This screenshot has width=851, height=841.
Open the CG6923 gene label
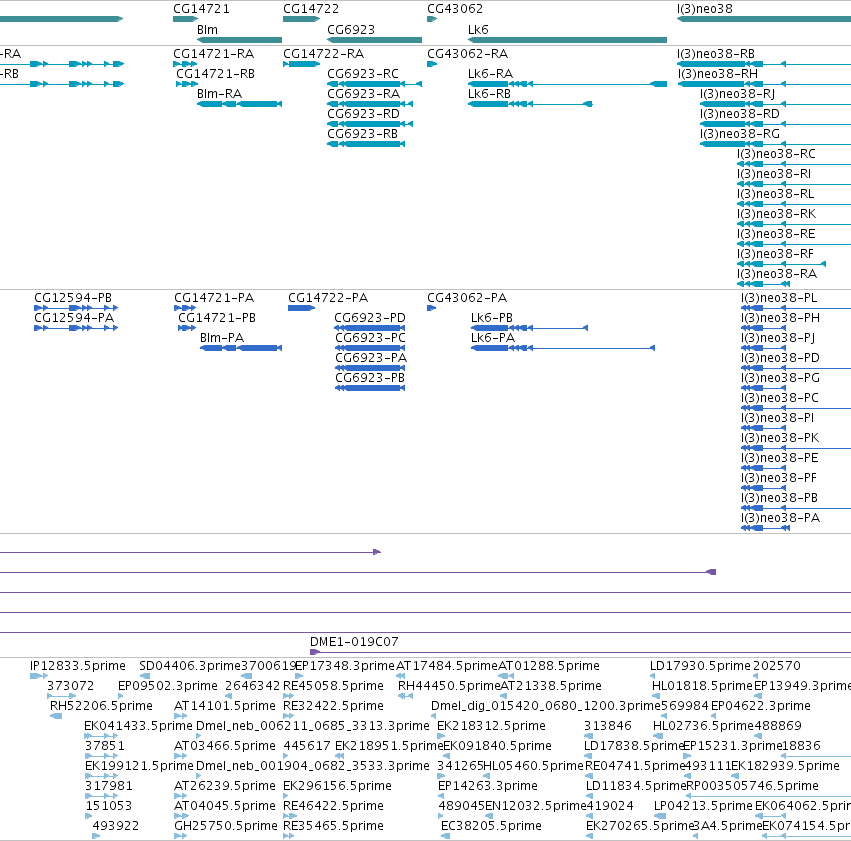pos(351,29)
